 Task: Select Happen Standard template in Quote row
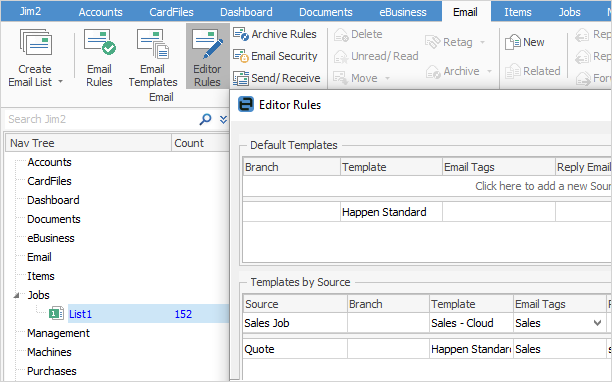471,349
